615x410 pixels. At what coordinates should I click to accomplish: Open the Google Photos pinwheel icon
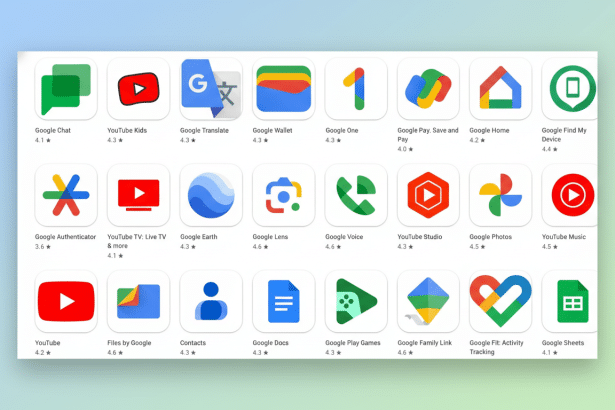point(500,195)
